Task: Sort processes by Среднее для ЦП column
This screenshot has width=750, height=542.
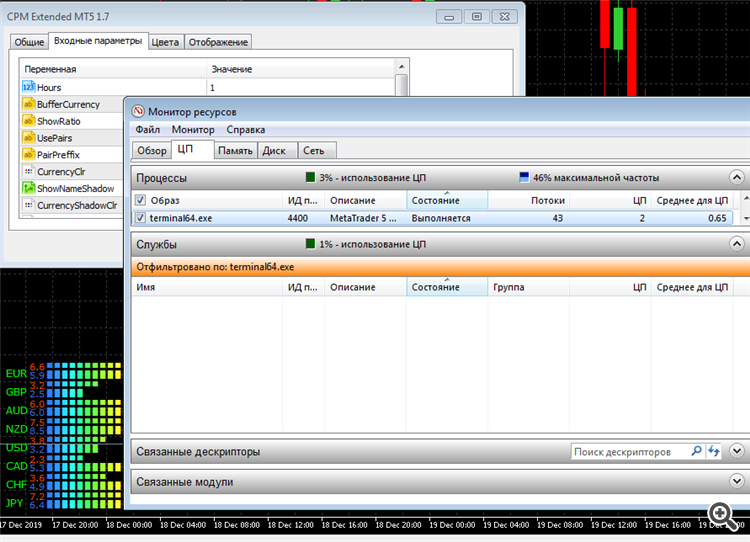Action: (692, 200)
